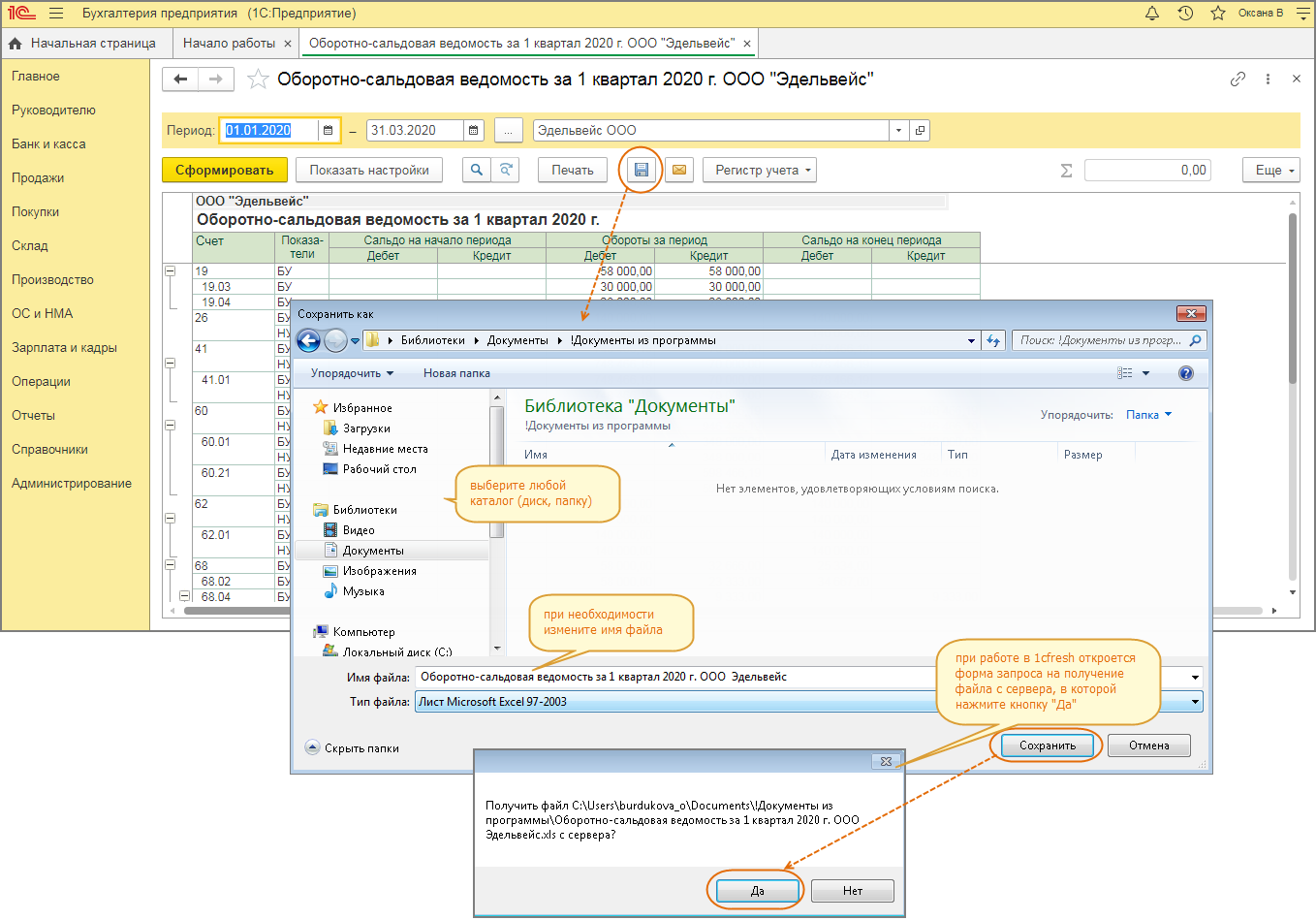Go forward with the right arrow
Viewport: 1316px width, 920px height.
pyautogui.click(x=216, y=79)
